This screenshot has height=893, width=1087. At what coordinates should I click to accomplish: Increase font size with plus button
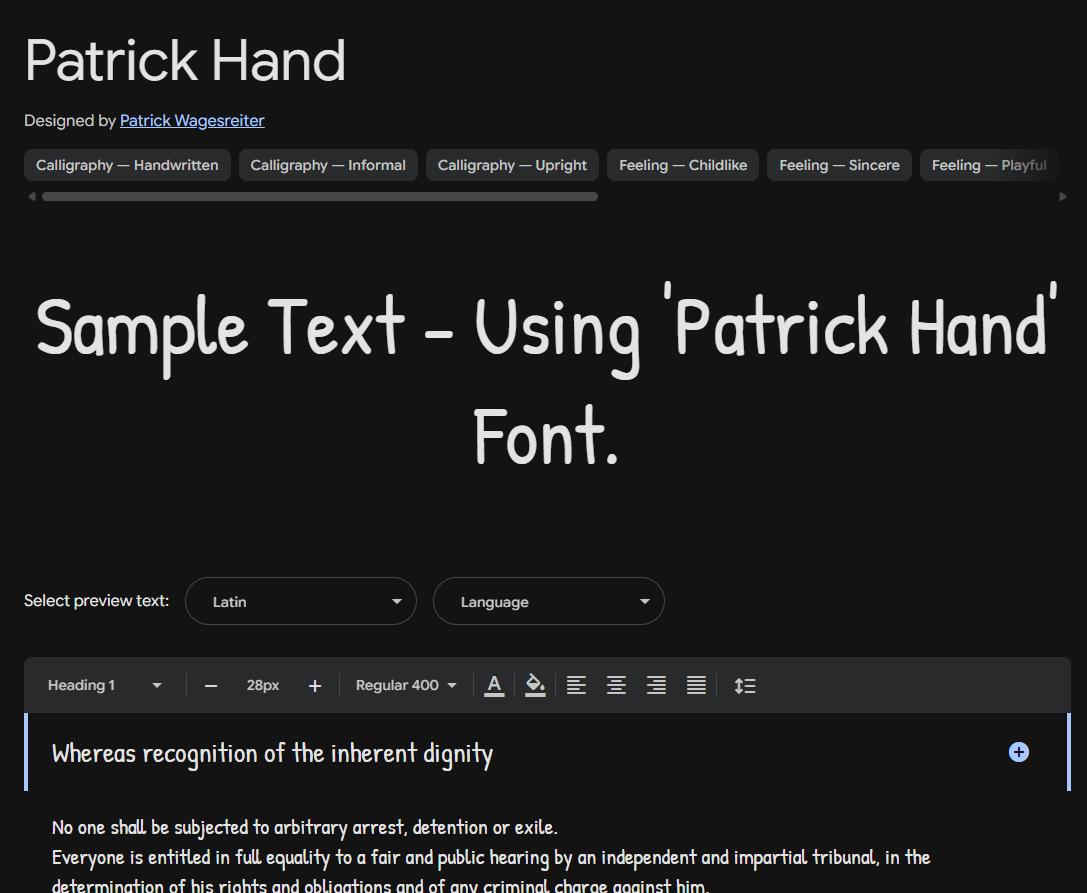click(x=315, y=686)
